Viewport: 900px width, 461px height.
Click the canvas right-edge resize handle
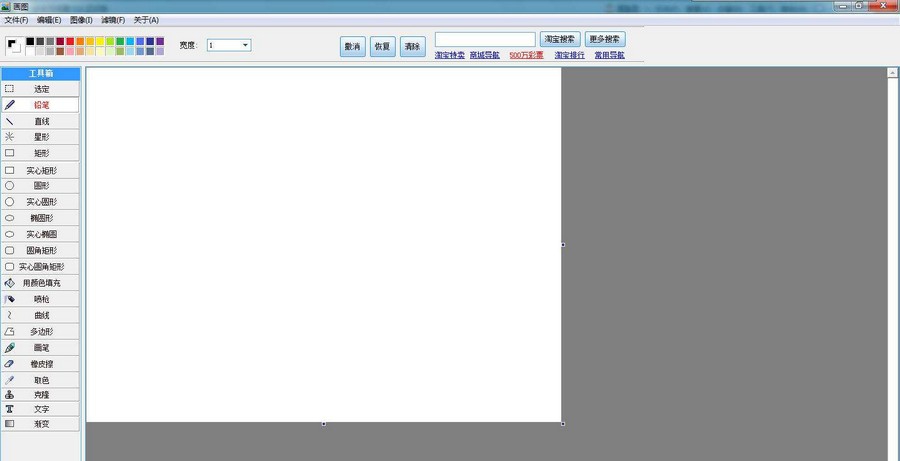(x=563, y=245)
